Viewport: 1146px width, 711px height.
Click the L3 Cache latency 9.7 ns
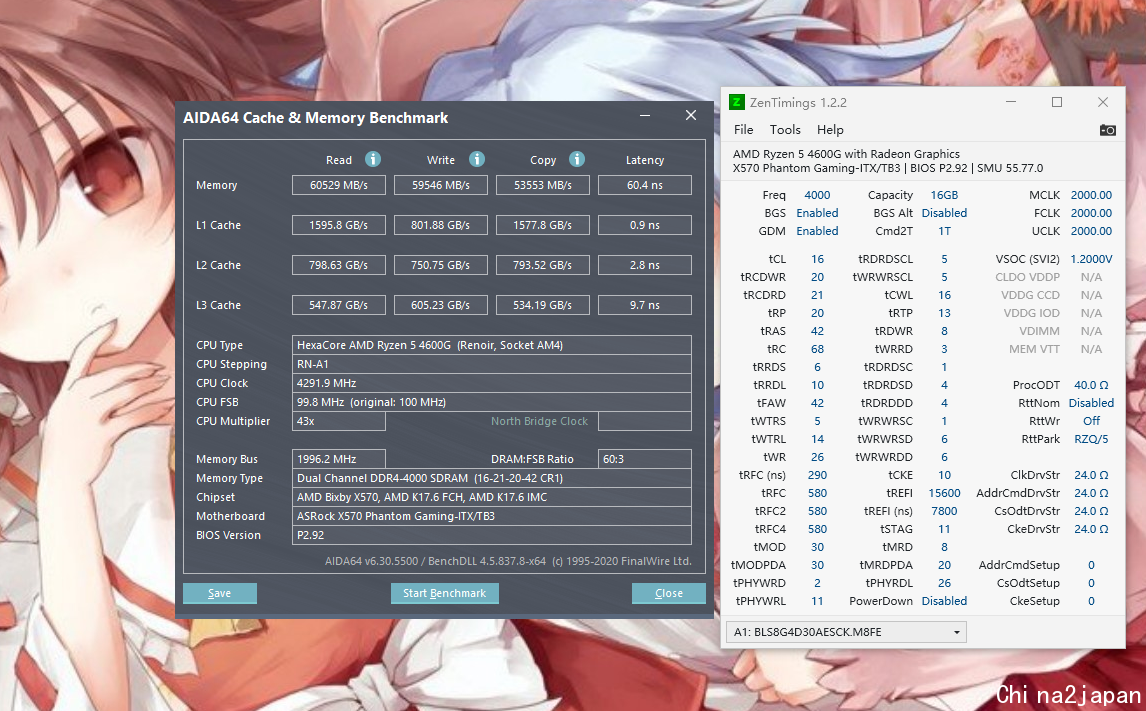click(645, 305)
